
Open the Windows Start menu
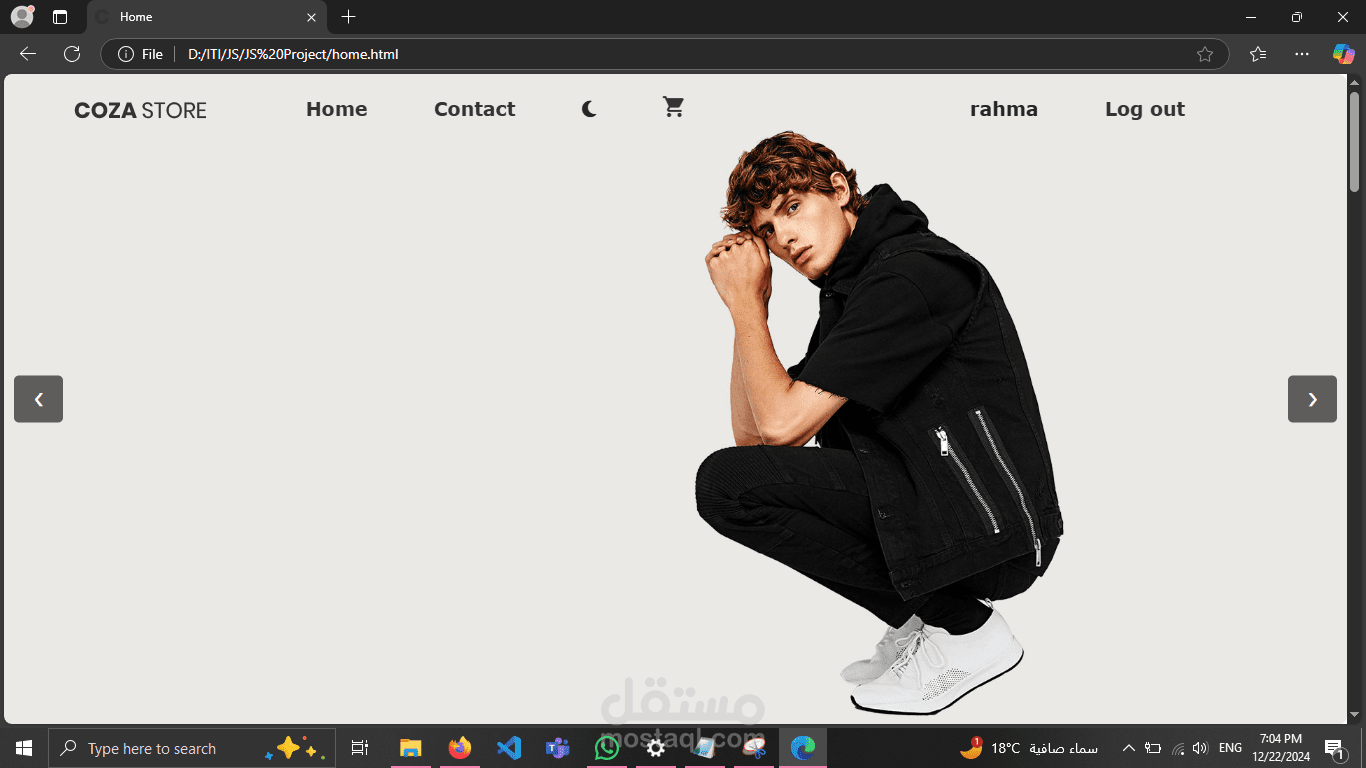(24, 748)
